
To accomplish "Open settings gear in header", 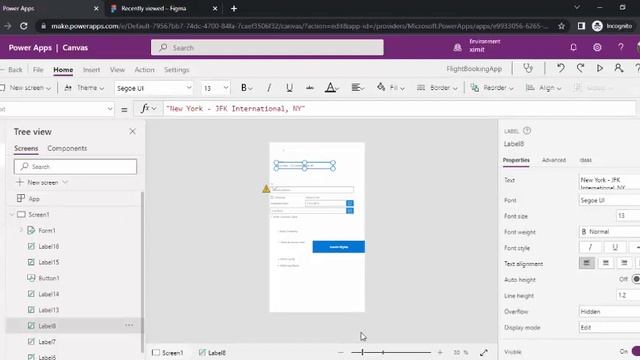I will point(597,47).
